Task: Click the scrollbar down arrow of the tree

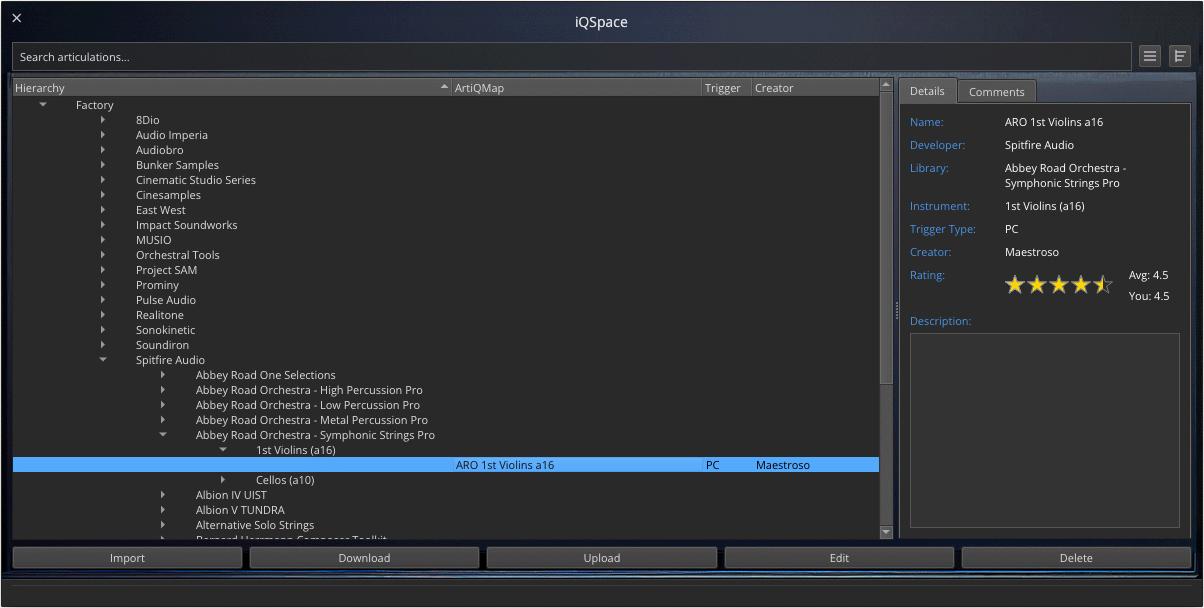Action: (x=885, y=532)
